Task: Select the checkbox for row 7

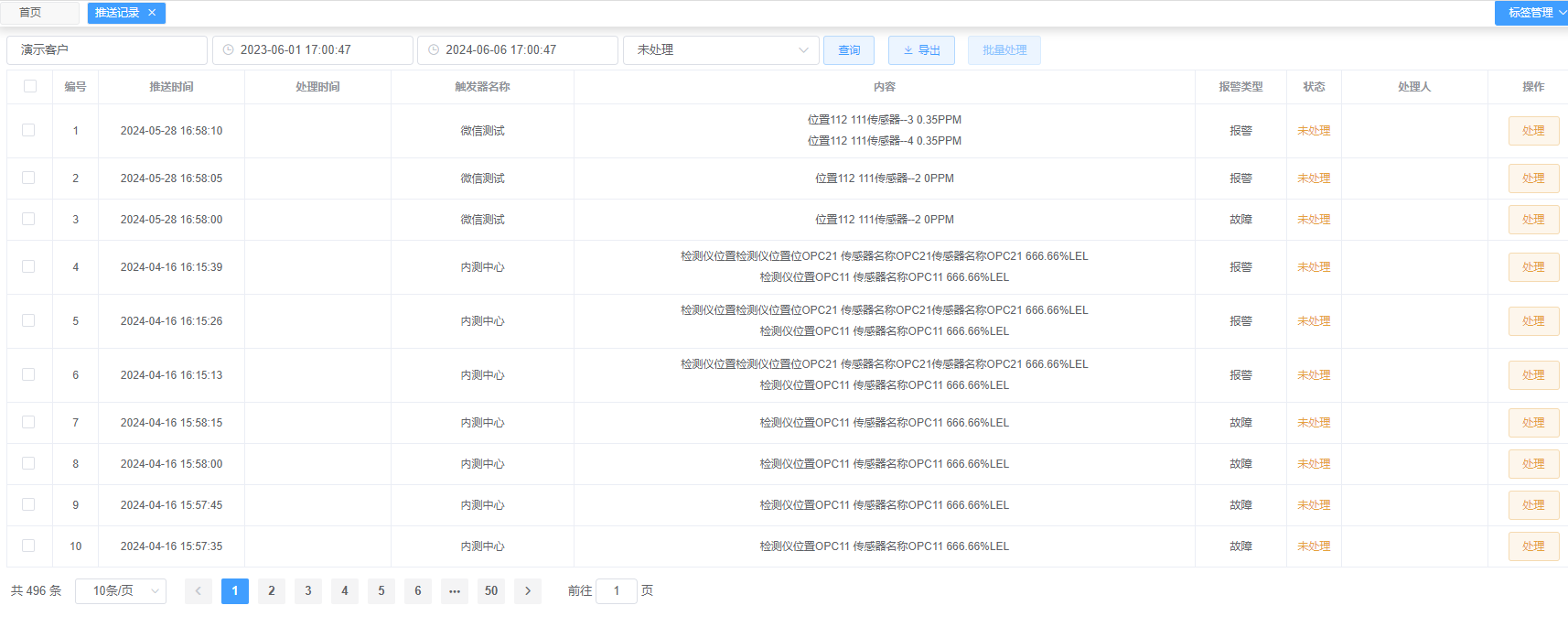Action: [28, 422]
